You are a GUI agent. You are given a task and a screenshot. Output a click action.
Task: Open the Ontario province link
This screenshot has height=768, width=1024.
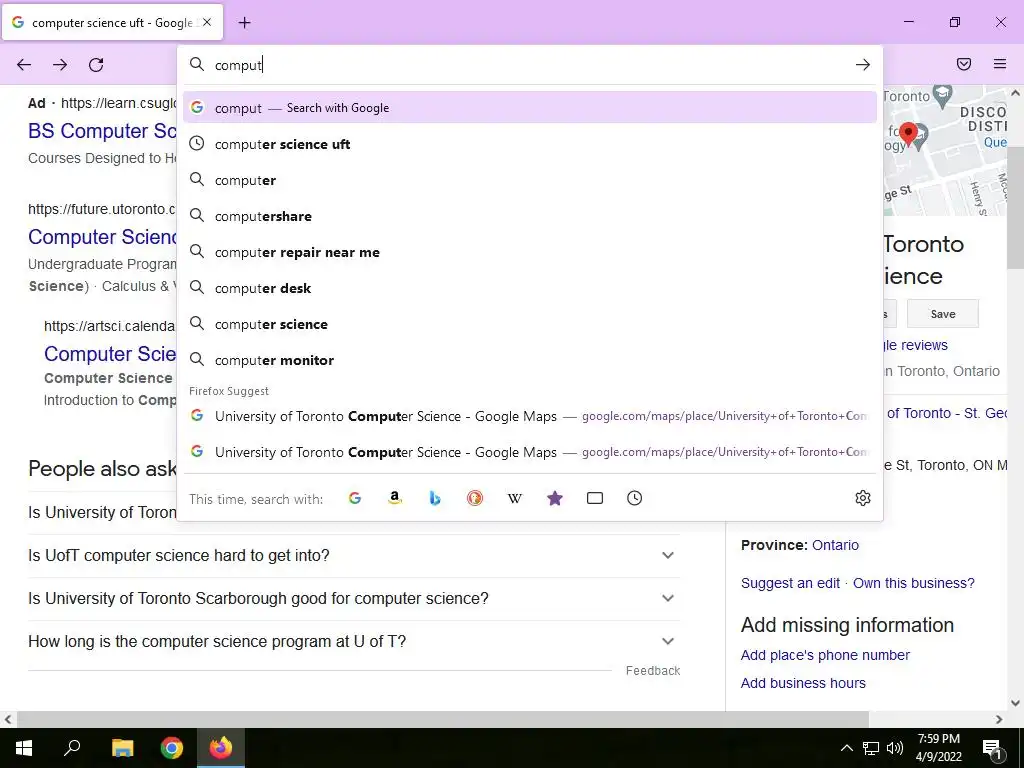(835, 545)
